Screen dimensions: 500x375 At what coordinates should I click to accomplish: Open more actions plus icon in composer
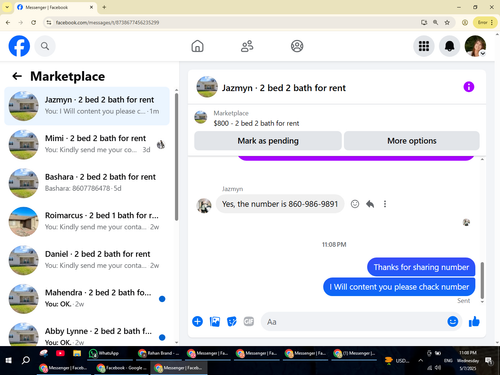[x=197, y=321]
